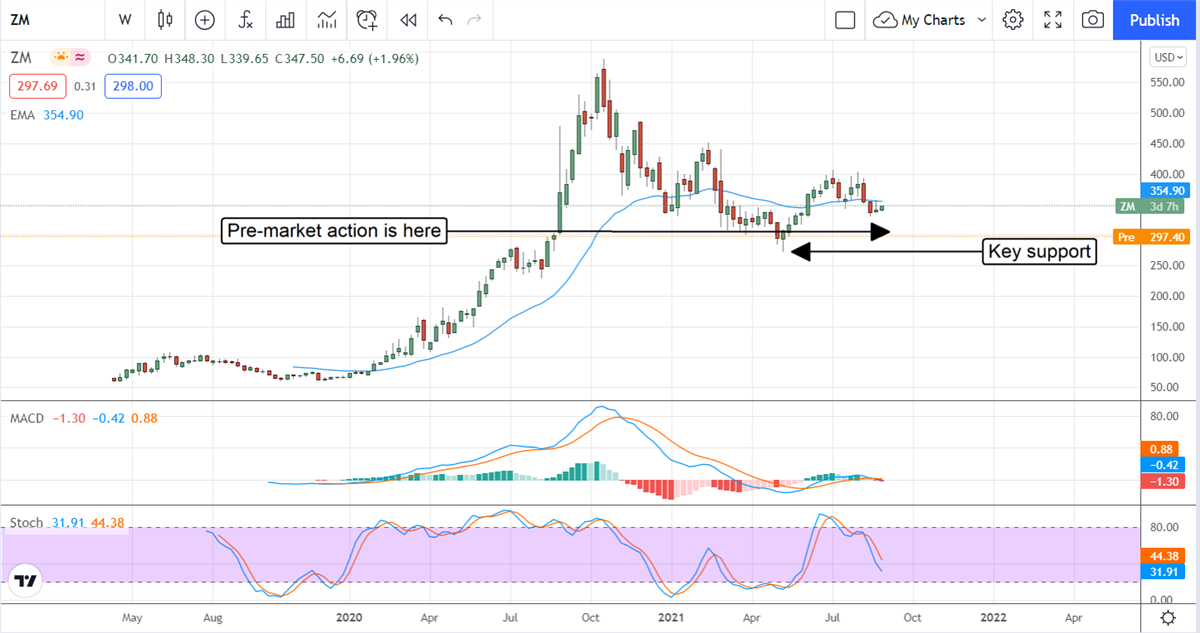1200x633 pixels.
Task: Click the 2020 label on the time axis
Action: [350, 616]
